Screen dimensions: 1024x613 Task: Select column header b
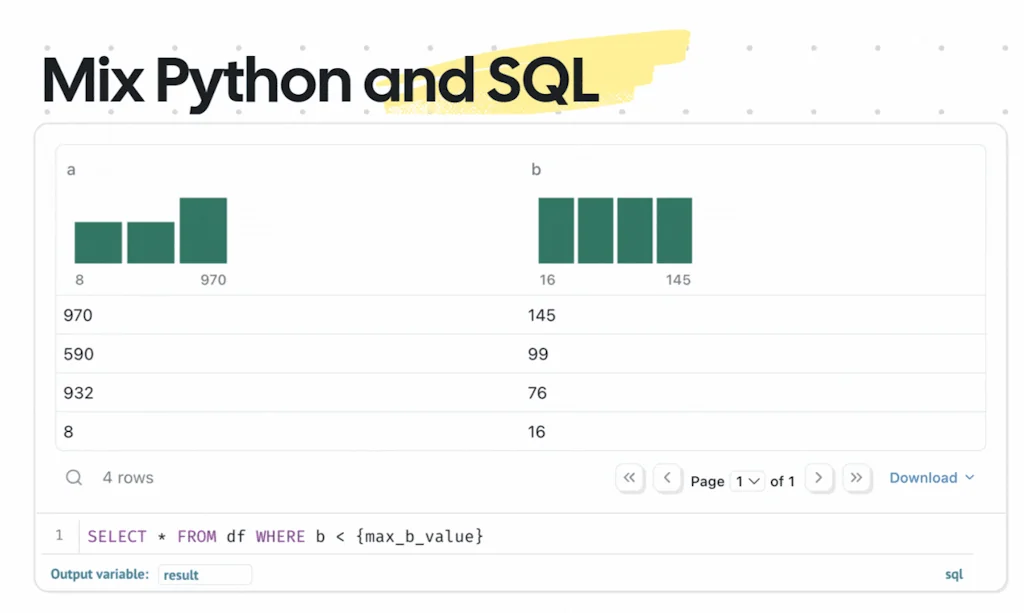(x=536, y=170)
